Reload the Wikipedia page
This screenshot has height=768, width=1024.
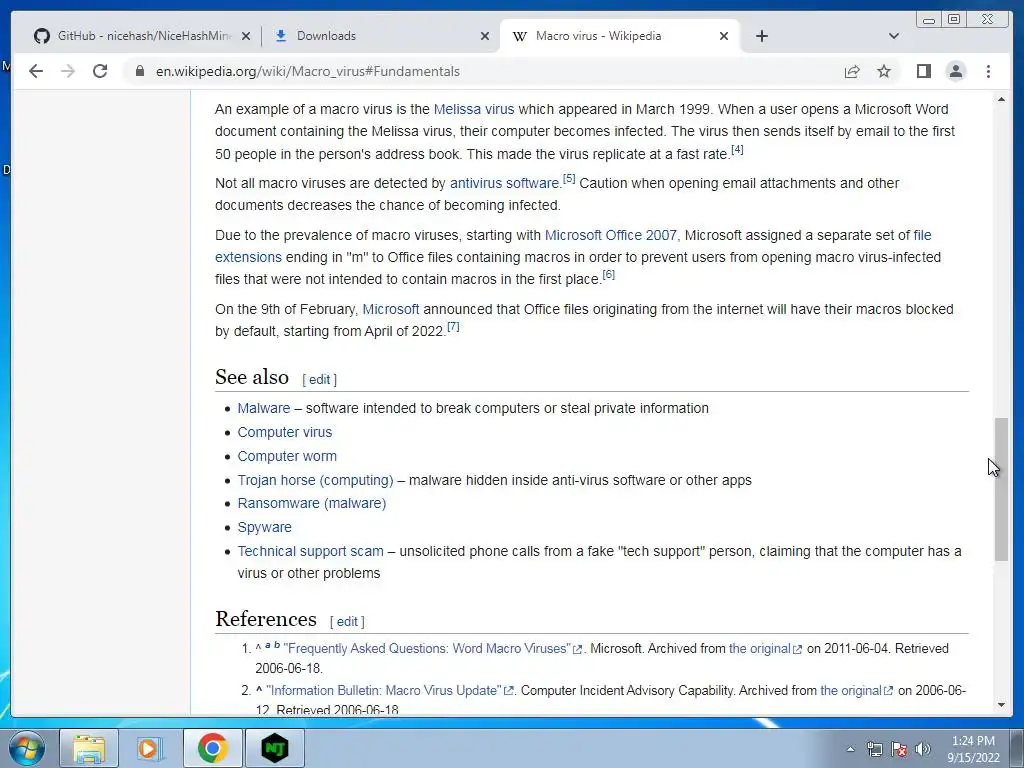(100, 71)
